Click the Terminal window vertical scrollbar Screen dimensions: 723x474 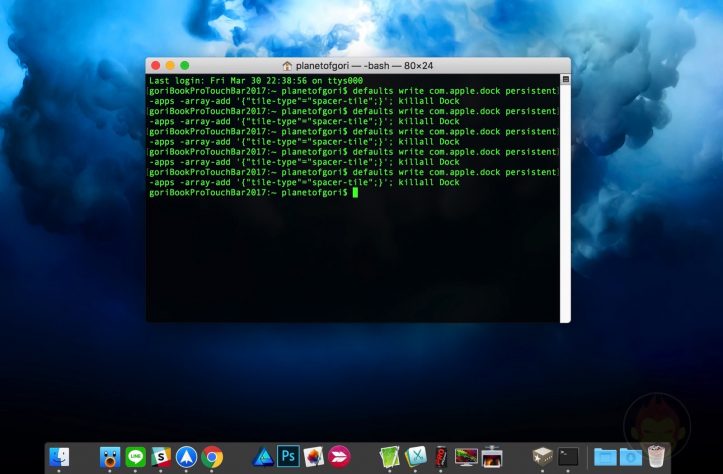565,203
